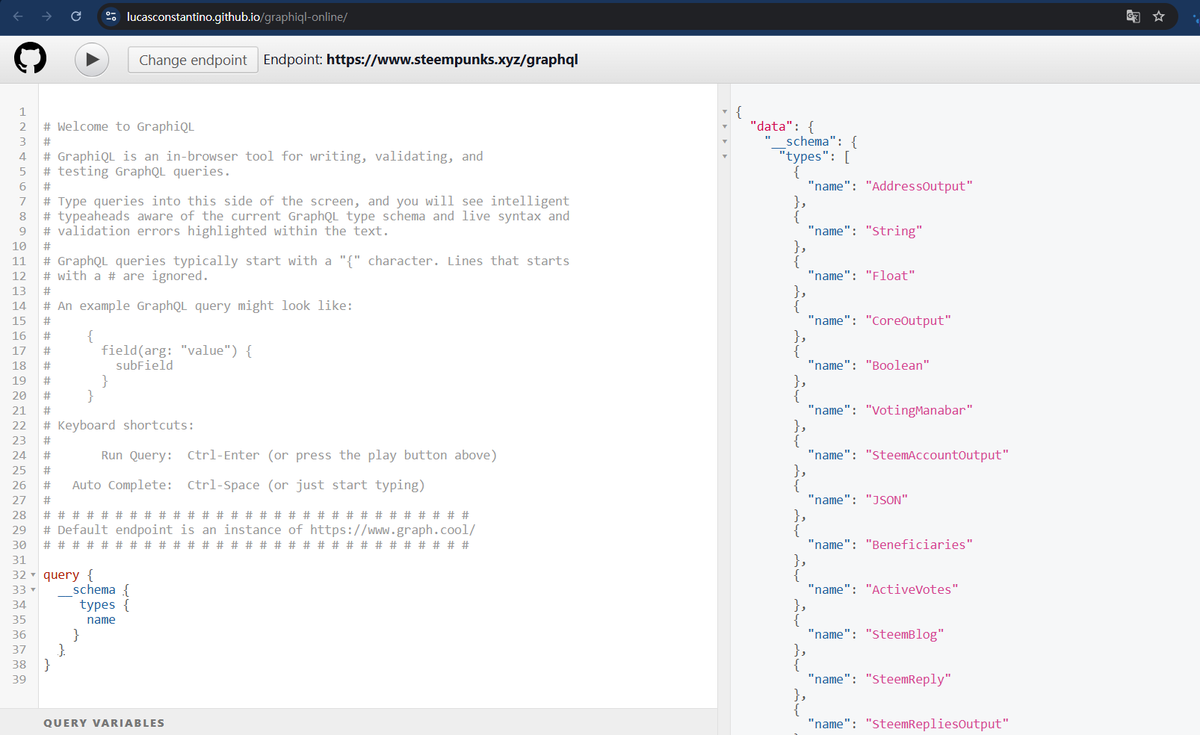Screen dimensions: 1200x735
Task: Click the "Beneficiaries" value in results
Action: (919, 545)
